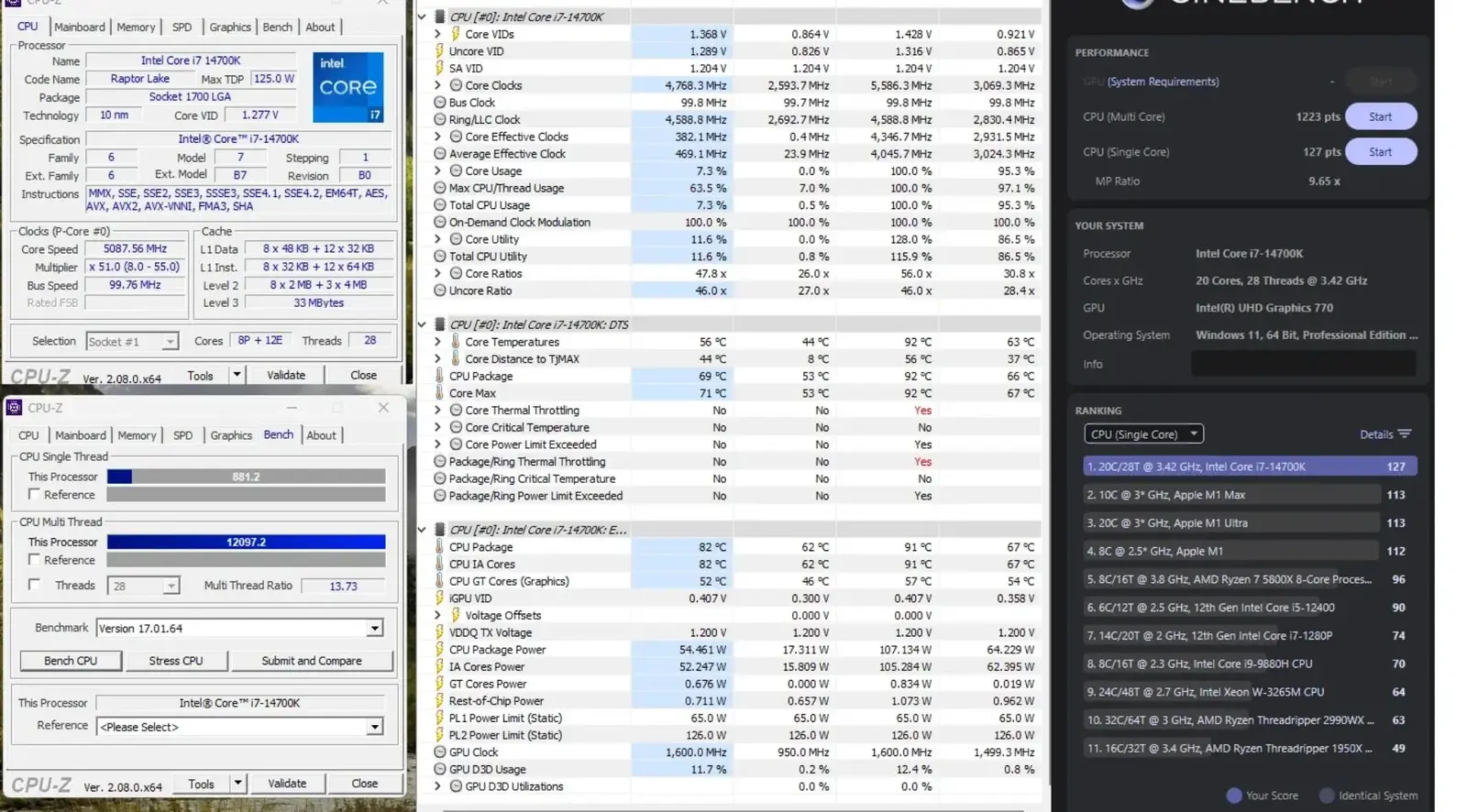The image size is (1467, 812).
Task: Click the bolt icon beside CPU Package Power
Action: pos(439,650)
